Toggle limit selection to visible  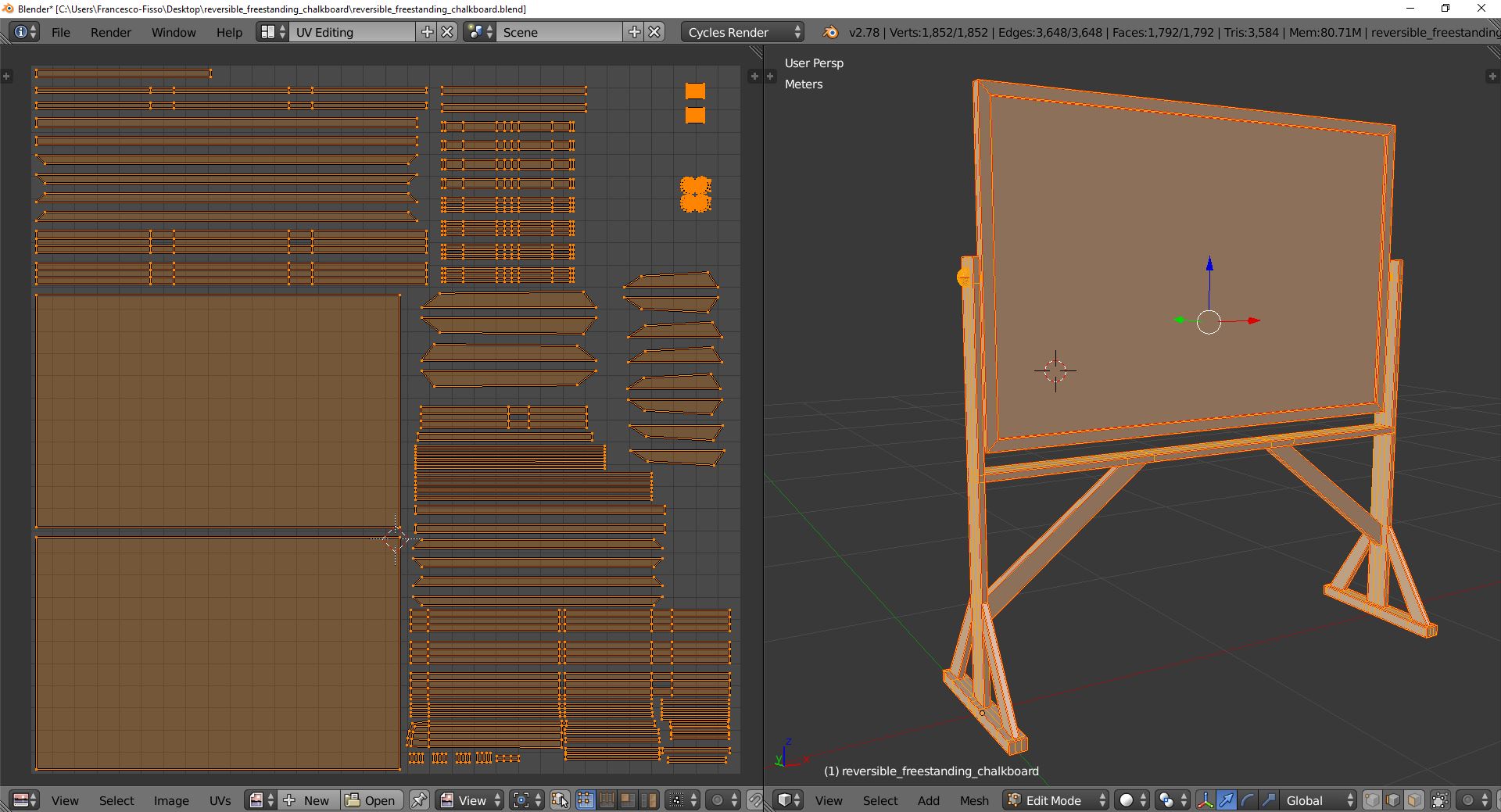[x=1440, y=800]
